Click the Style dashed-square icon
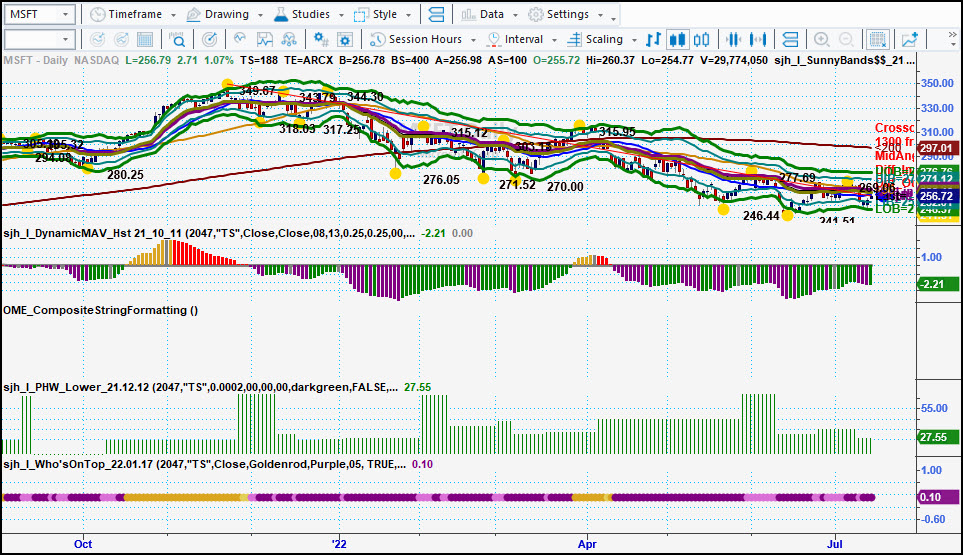The height and width of the screenshot is (555, 963). click(x=362, y=14)
